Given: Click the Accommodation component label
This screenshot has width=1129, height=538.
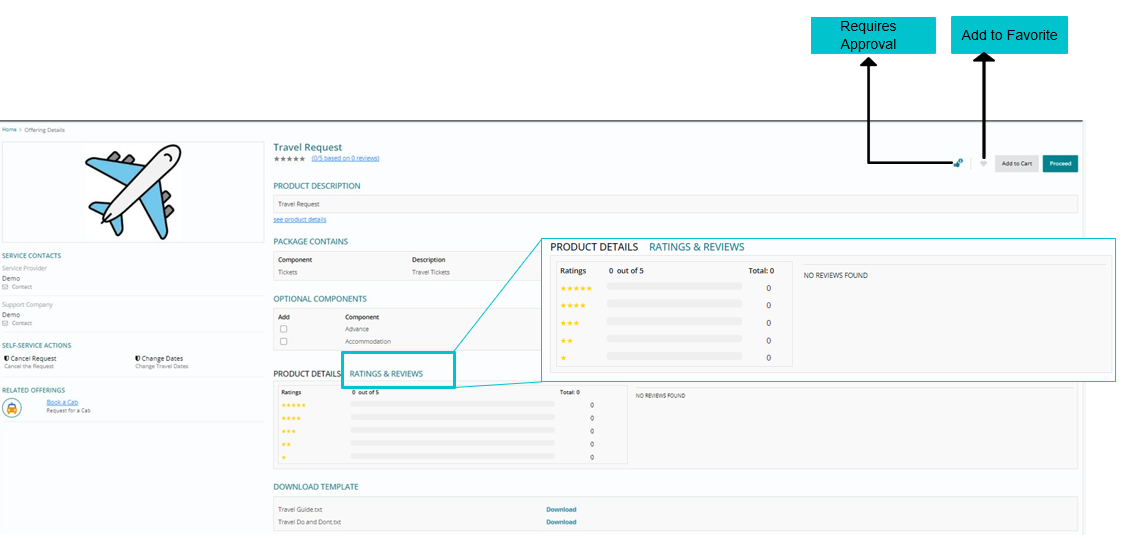Looking at the screenshot, I should tap(367, 341).
